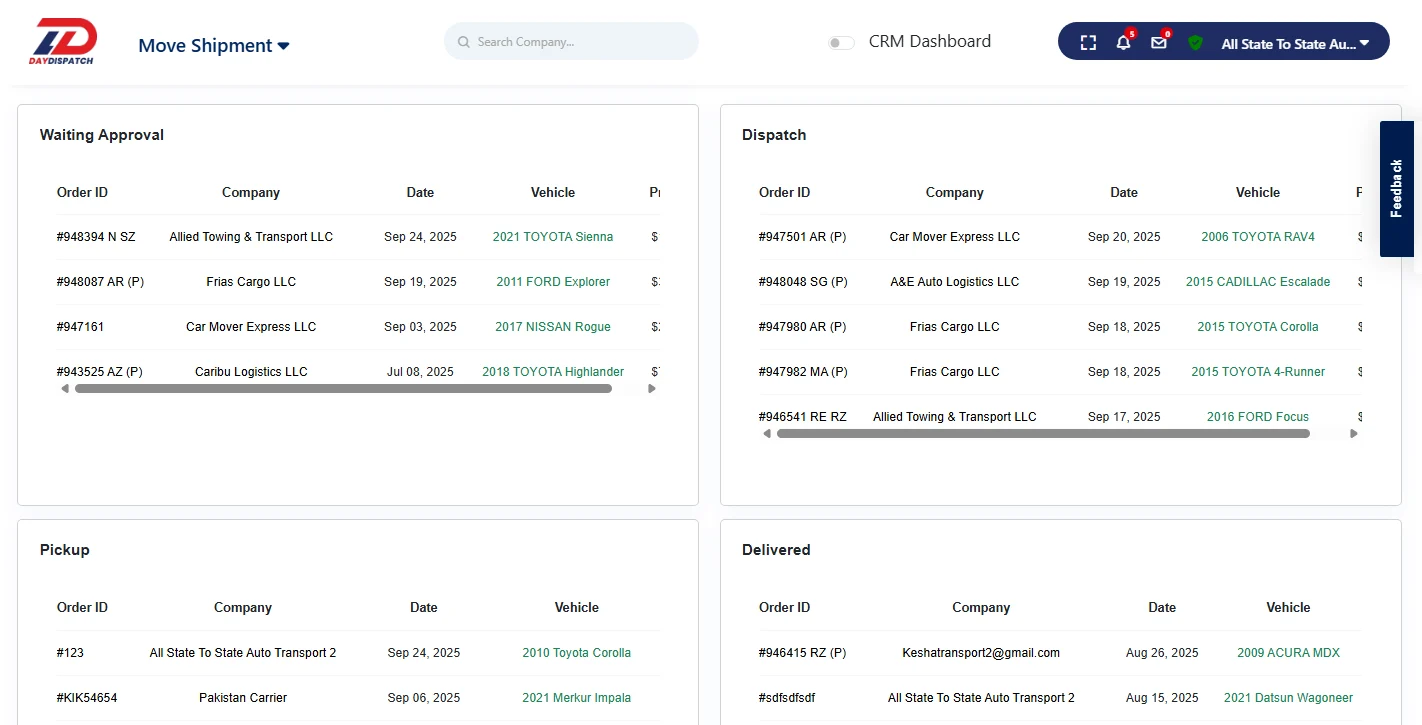Click the Sep 06, 2025 date cell
Image resolution: width=1422 pixels, height=725 pixels.
pos(424,698)
